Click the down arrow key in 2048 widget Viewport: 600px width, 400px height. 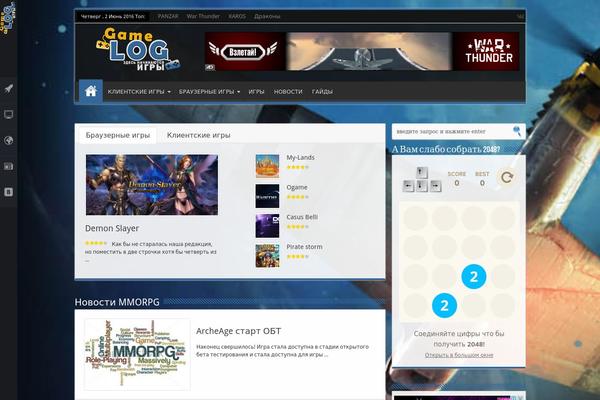421,186
